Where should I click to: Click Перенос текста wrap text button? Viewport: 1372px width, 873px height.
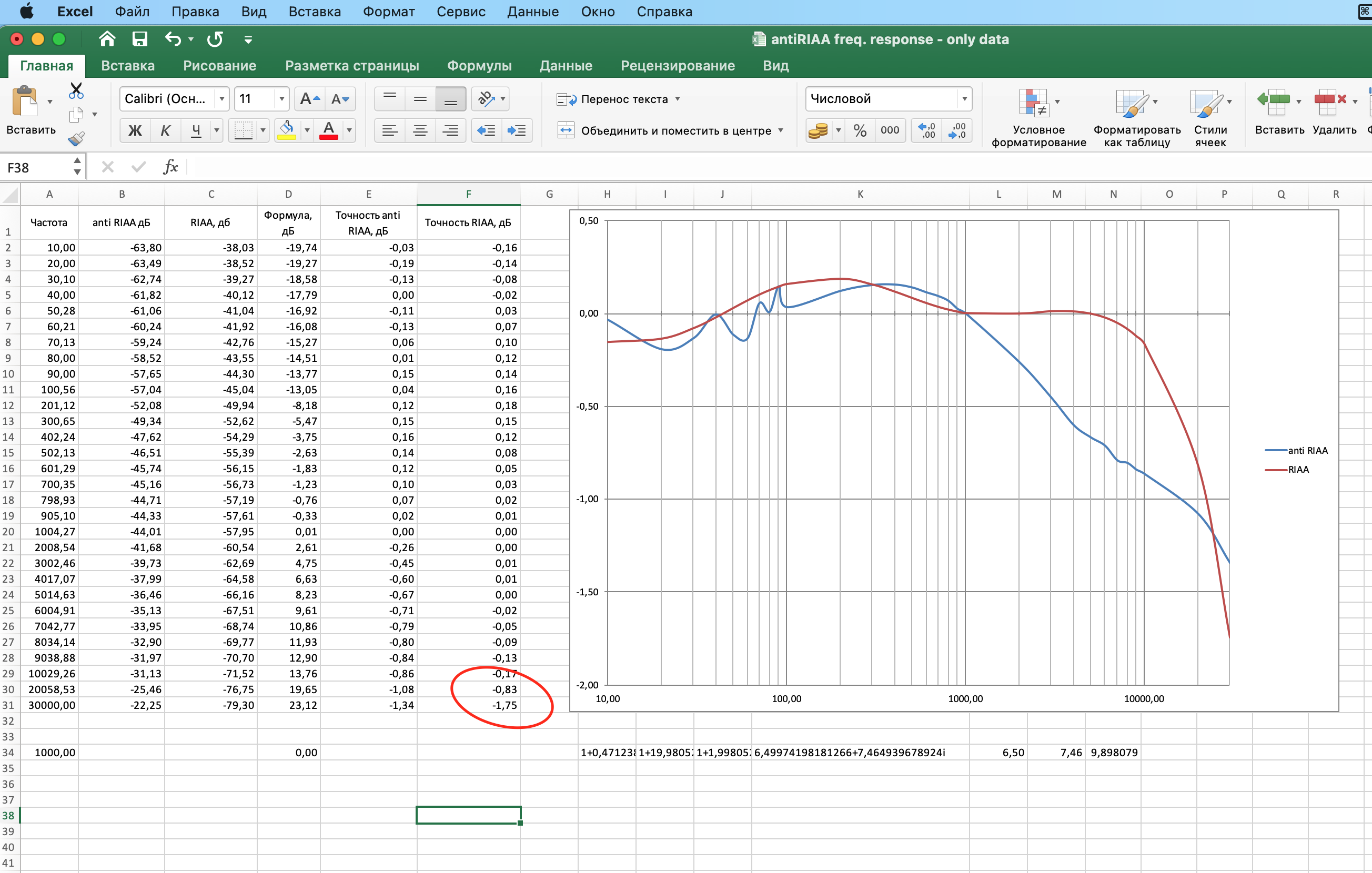coord(618,99)
